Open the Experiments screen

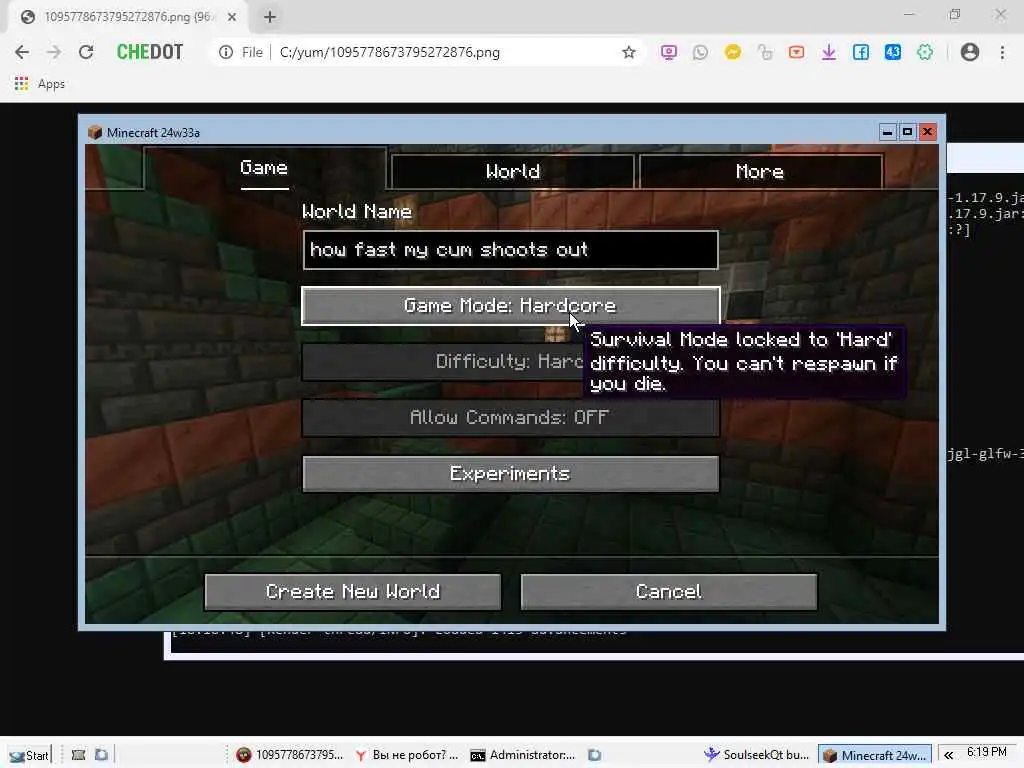coord(511,473)
